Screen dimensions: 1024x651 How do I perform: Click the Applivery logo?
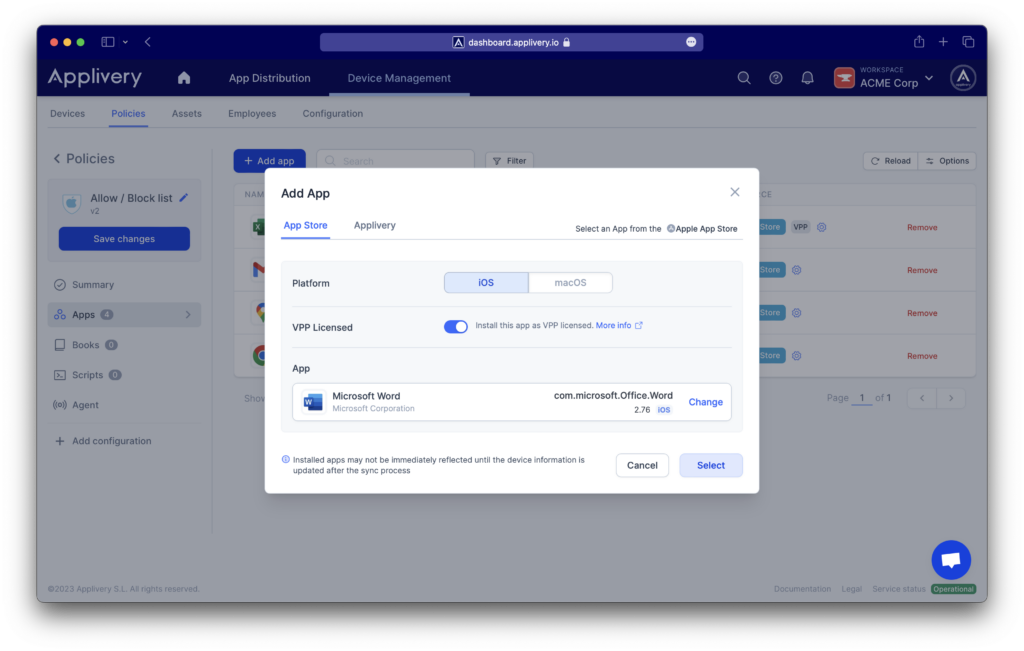click(x=95, y=77)
